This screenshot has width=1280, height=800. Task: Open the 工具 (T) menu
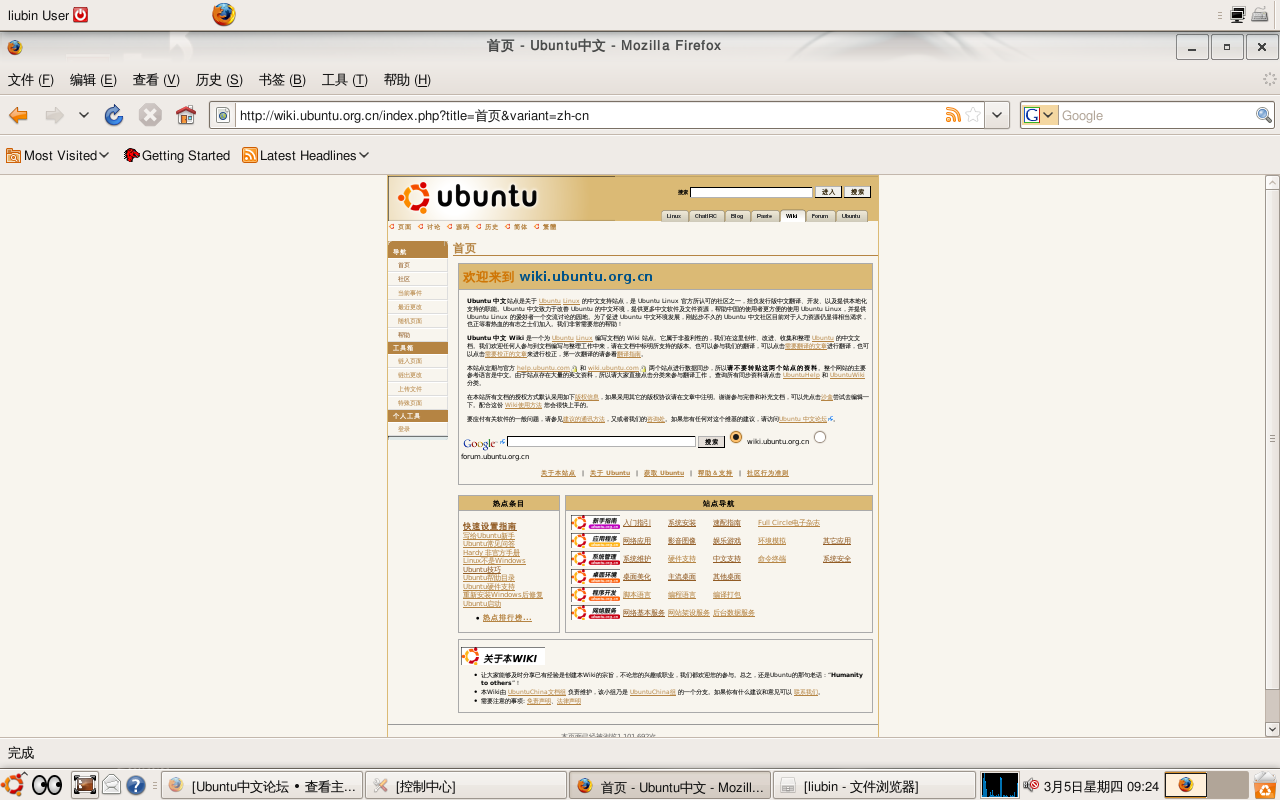point(344,80)
